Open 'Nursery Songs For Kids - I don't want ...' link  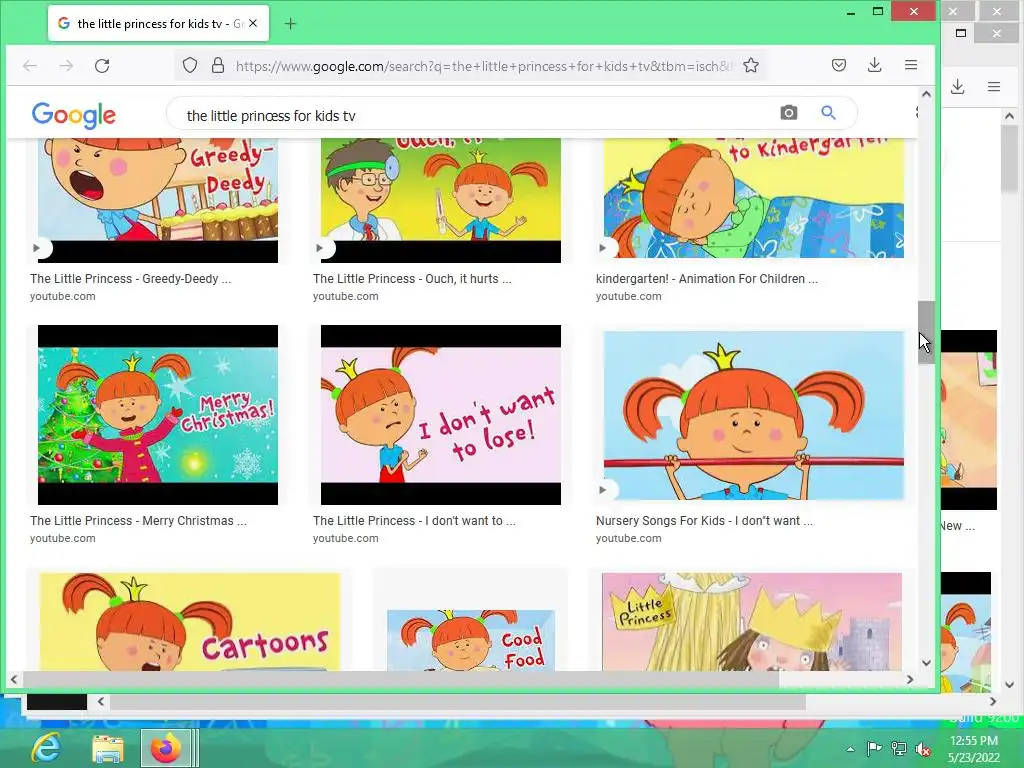point(704,521)
